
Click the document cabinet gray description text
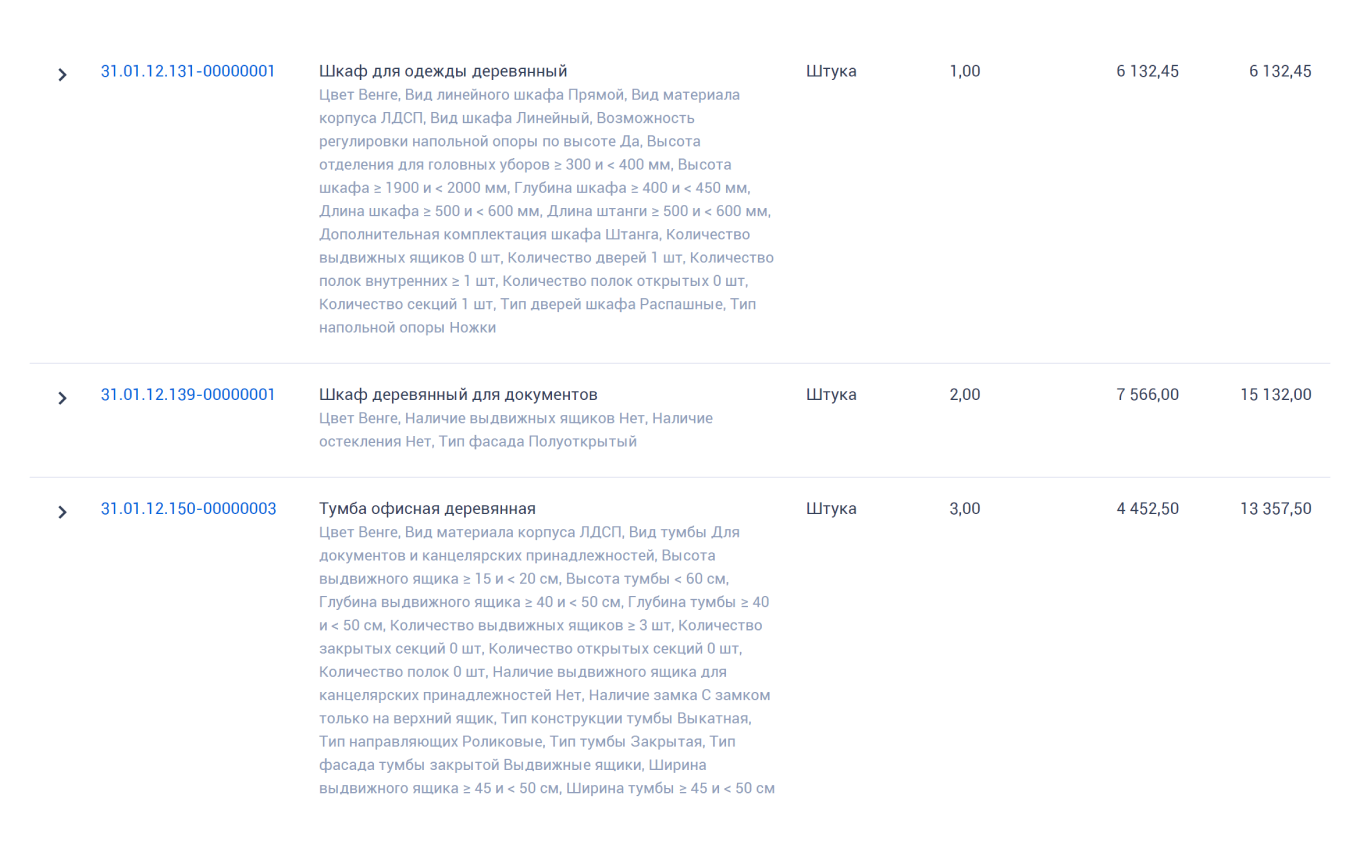point(516,430)
